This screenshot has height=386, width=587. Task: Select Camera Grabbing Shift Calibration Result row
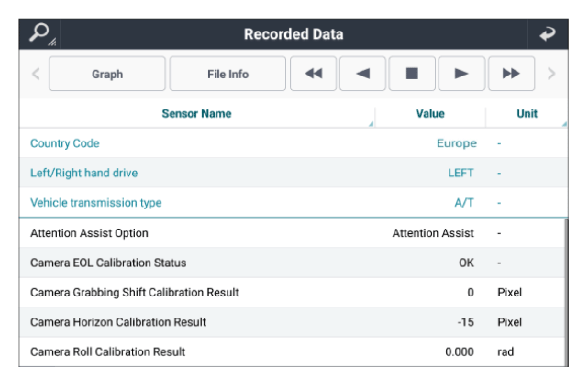pyautogui.click(x=292, y=292)
